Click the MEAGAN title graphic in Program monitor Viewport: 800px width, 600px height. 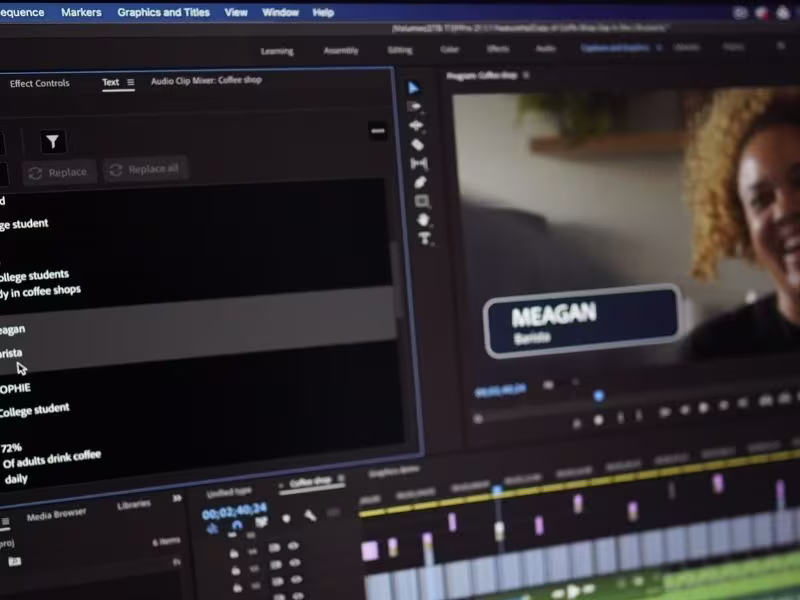coord(583,321)
